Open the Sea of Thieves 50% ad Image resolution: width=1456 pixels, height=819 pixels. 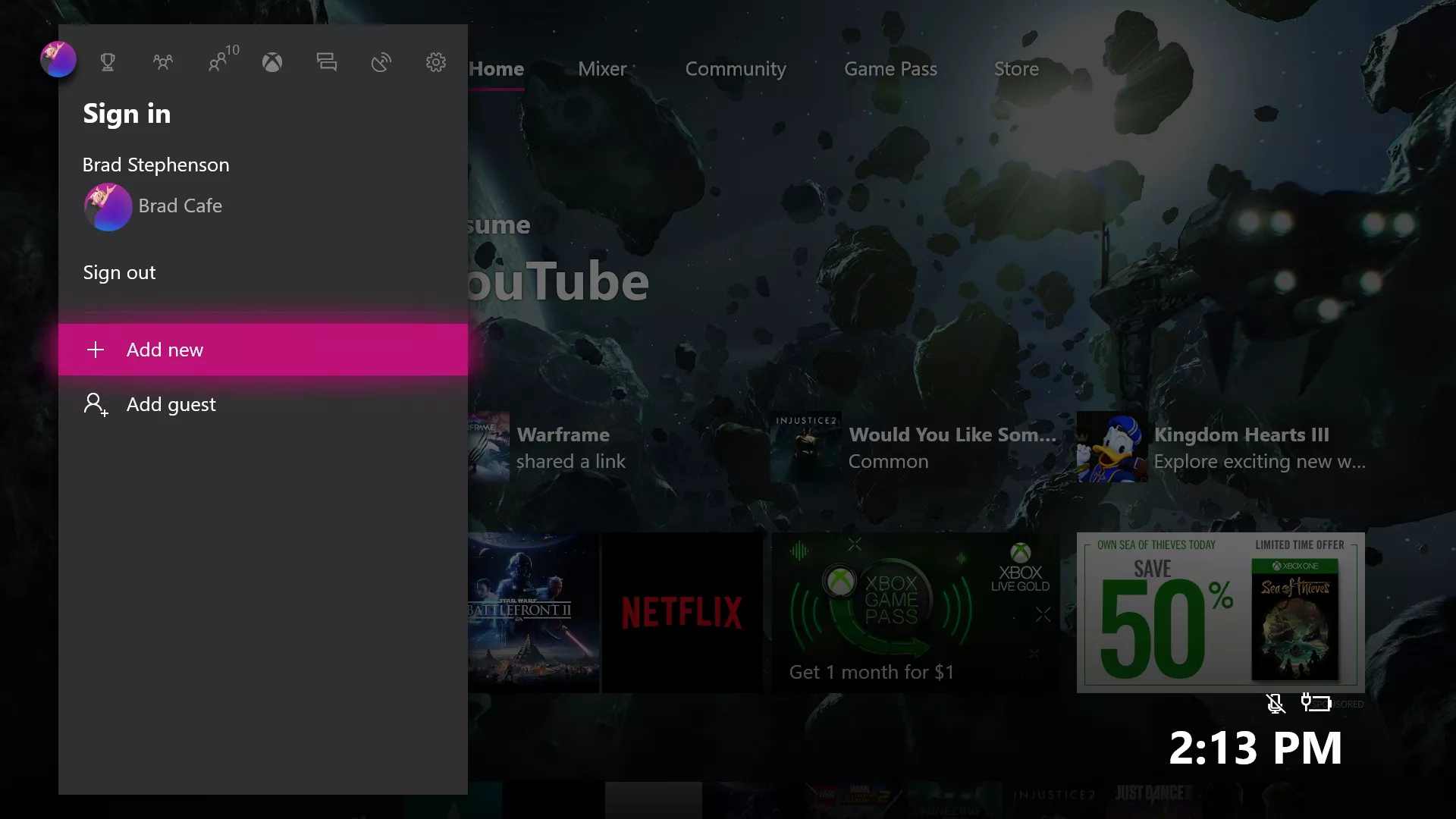point(1221,612)
